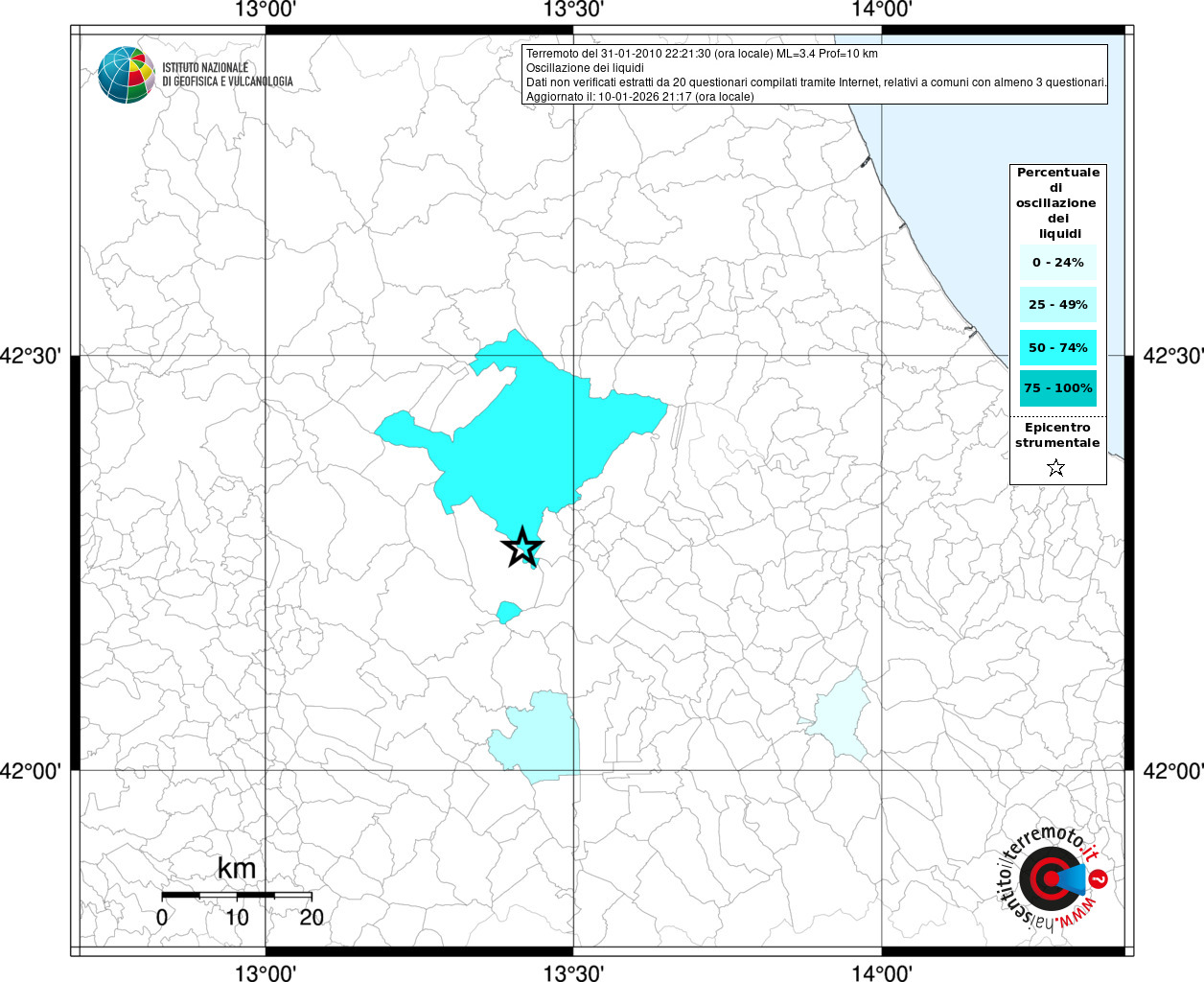Click the INGV globe logo icon
Viewport: 1204px width, 982px height.
coord(127,75)
